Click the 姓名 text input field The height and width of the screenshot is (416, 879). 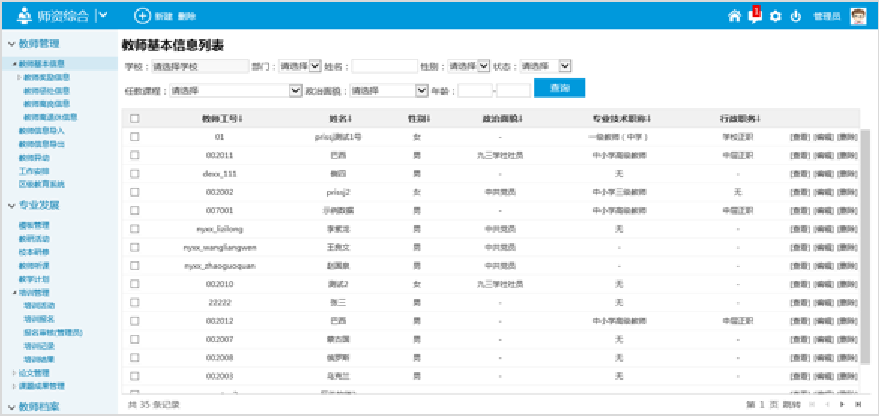tap(384, 66)
